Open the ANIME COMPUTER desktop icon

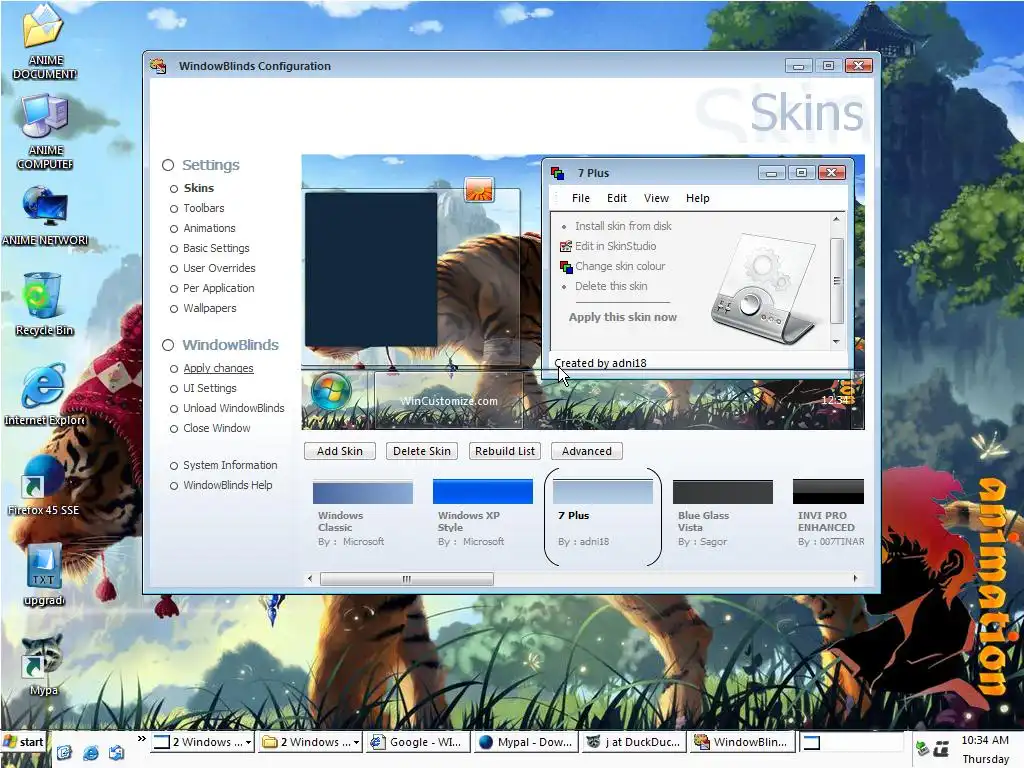[x=44, y=118]
